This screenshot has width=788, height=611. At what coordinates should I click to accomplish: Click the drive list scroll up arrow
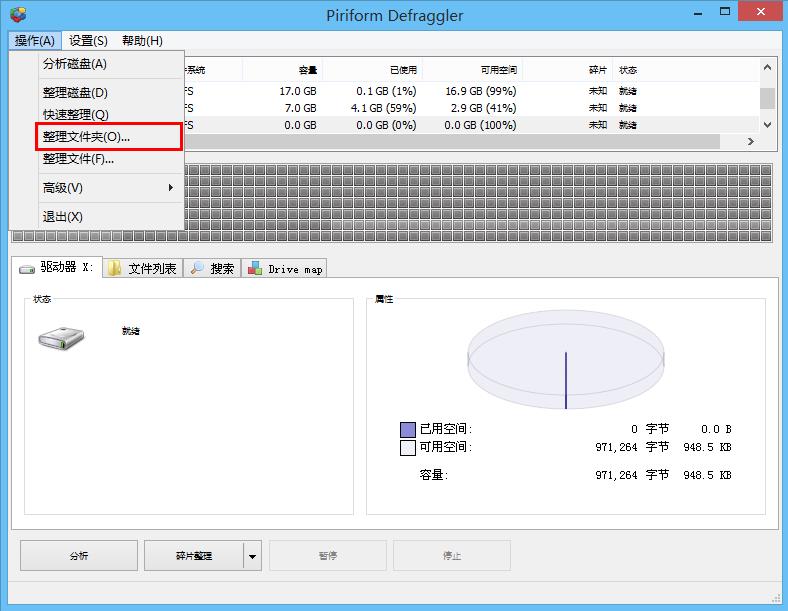pyautogui.click(x=767, y=67)
